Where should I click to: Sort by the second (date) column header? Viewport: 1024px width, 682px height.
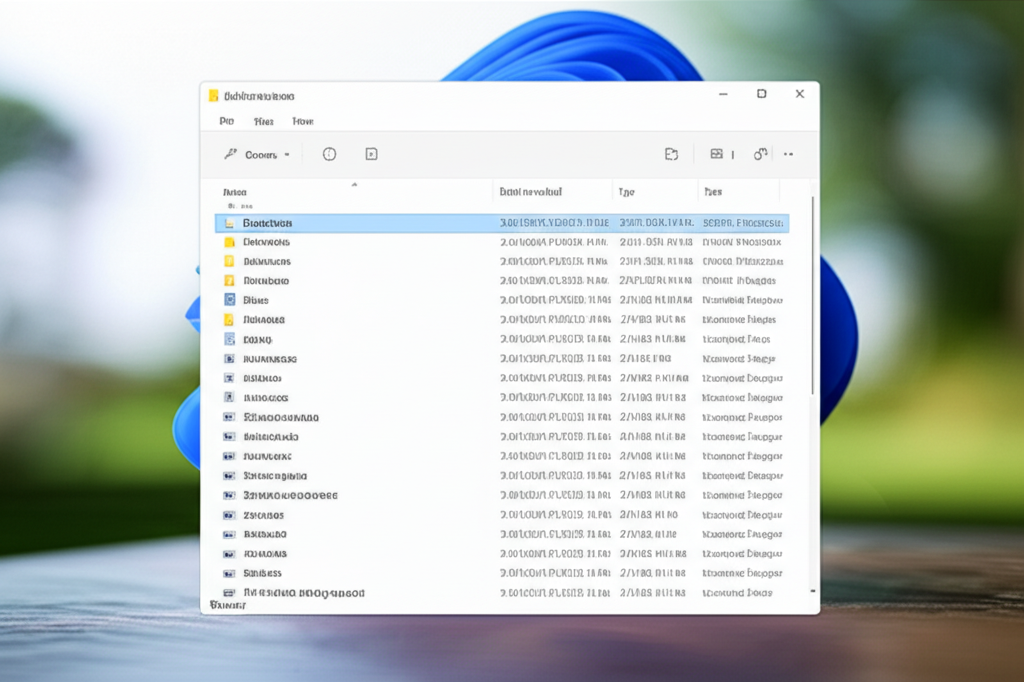coord(531,191)
